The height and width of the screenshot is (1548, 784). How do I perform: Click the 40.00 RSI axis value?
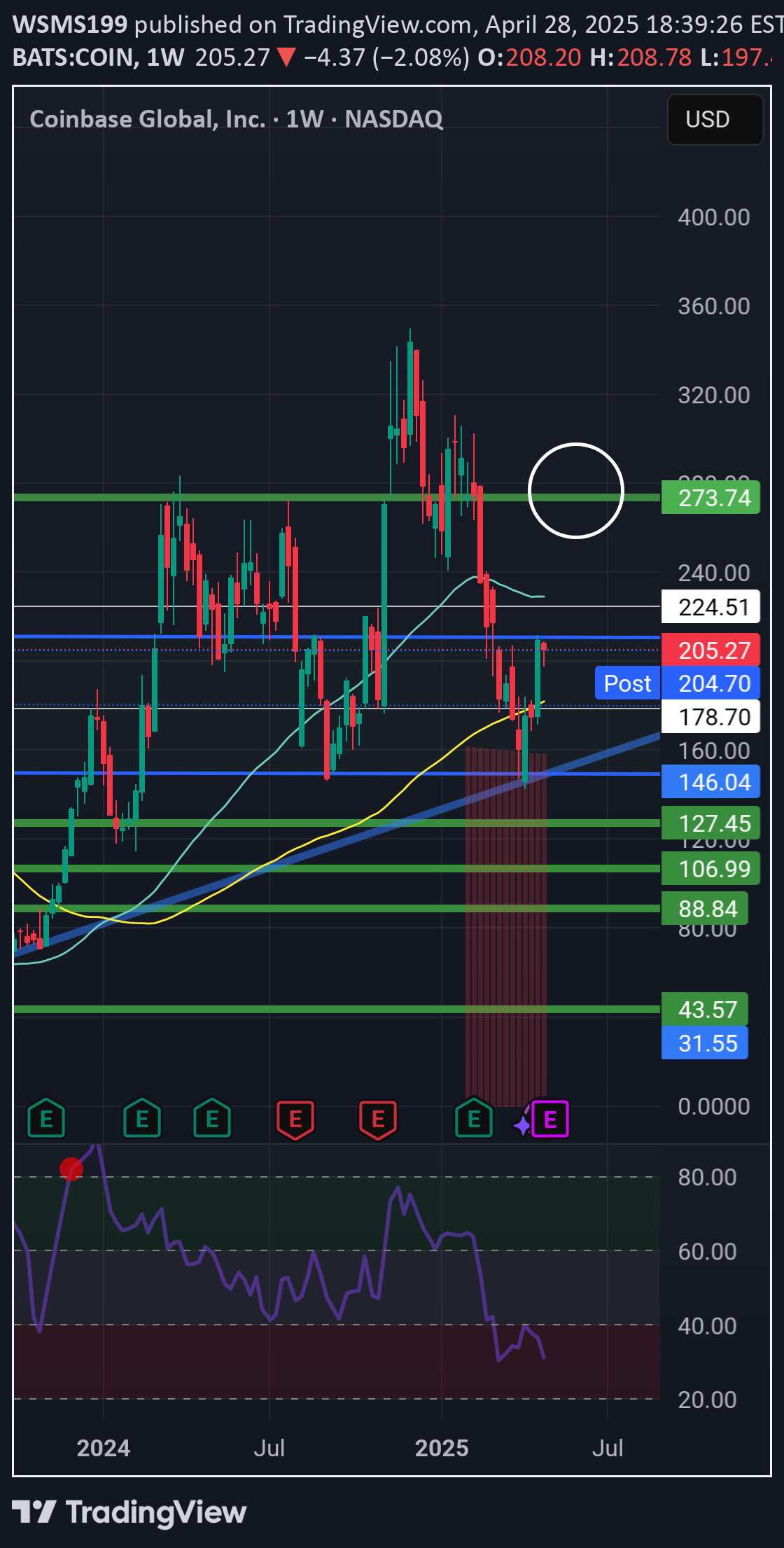point(707,1326)
